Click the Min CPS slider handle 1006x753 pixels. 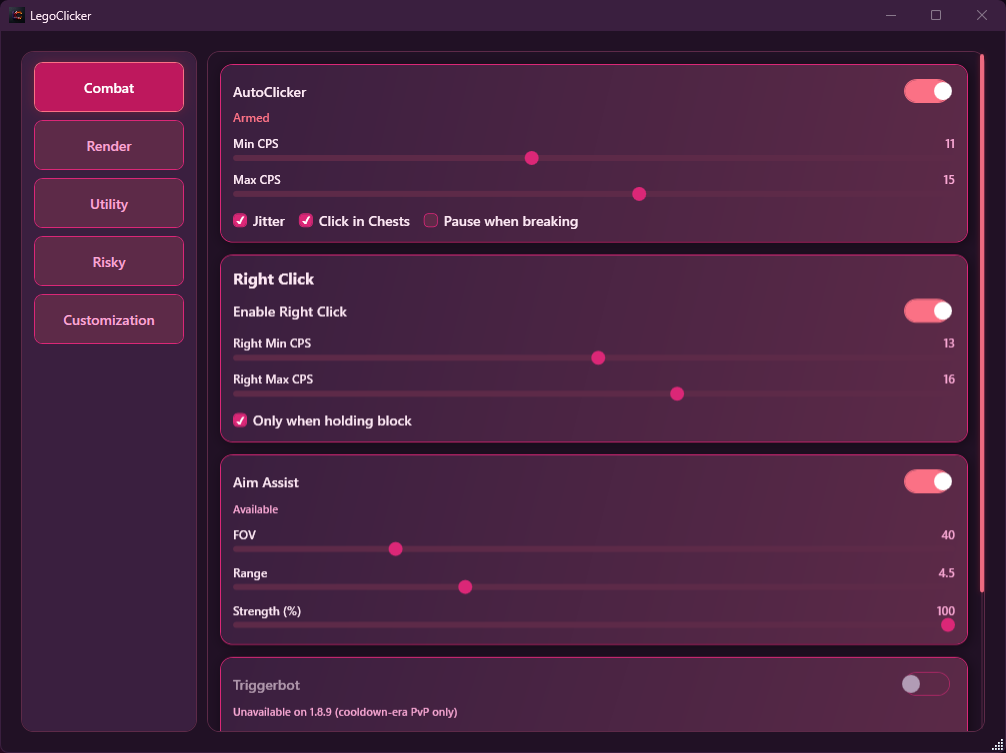(532, 158)
